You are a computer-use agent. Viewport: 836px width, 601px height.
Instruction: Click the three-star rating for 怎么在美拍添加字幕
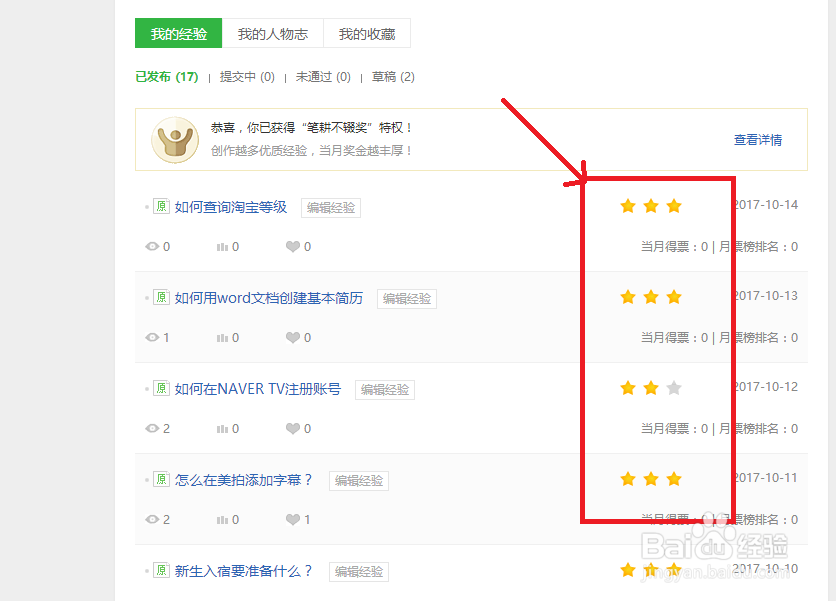[650, 478]
